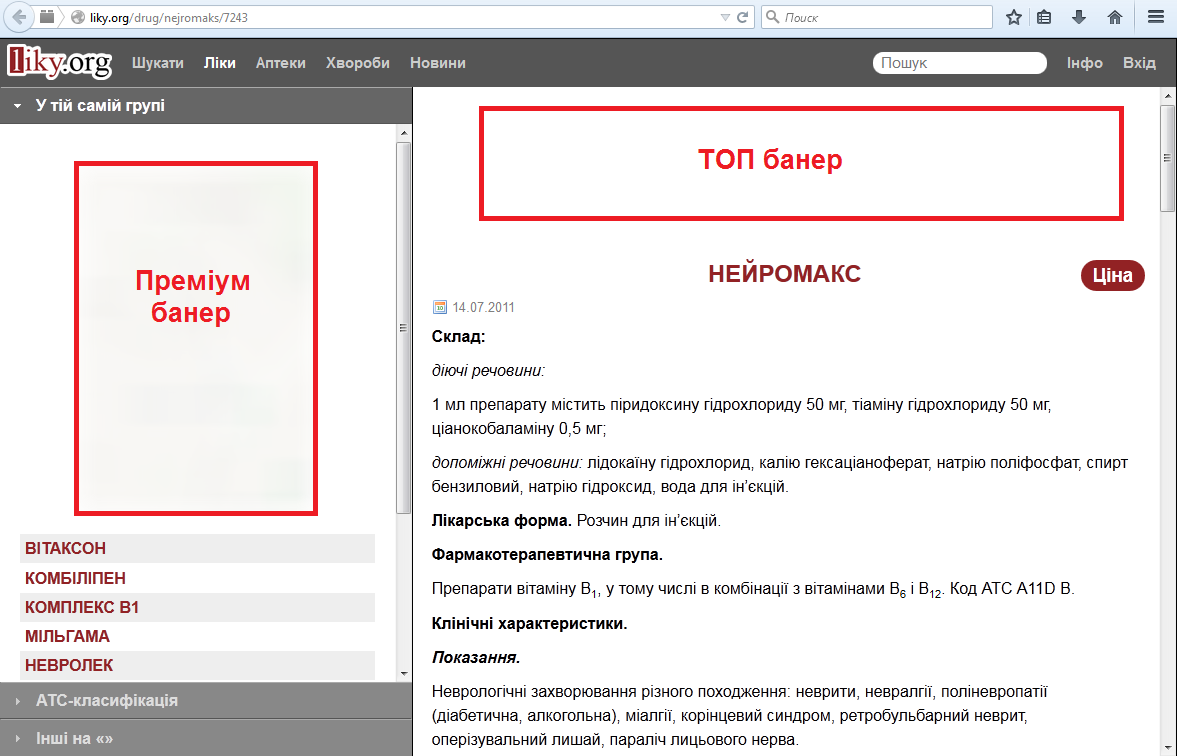Open the Ліки menu item
Viewport: 1177px width, 756px height.
tap(220, 63)
